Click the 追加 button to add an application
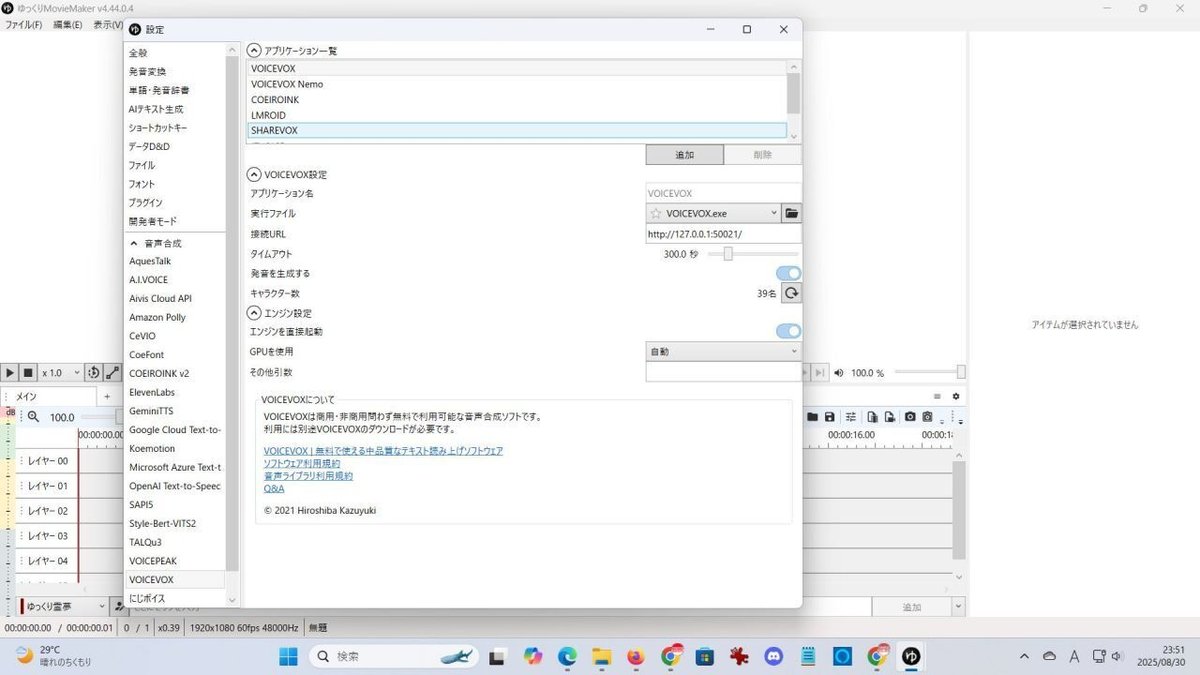 684,154
